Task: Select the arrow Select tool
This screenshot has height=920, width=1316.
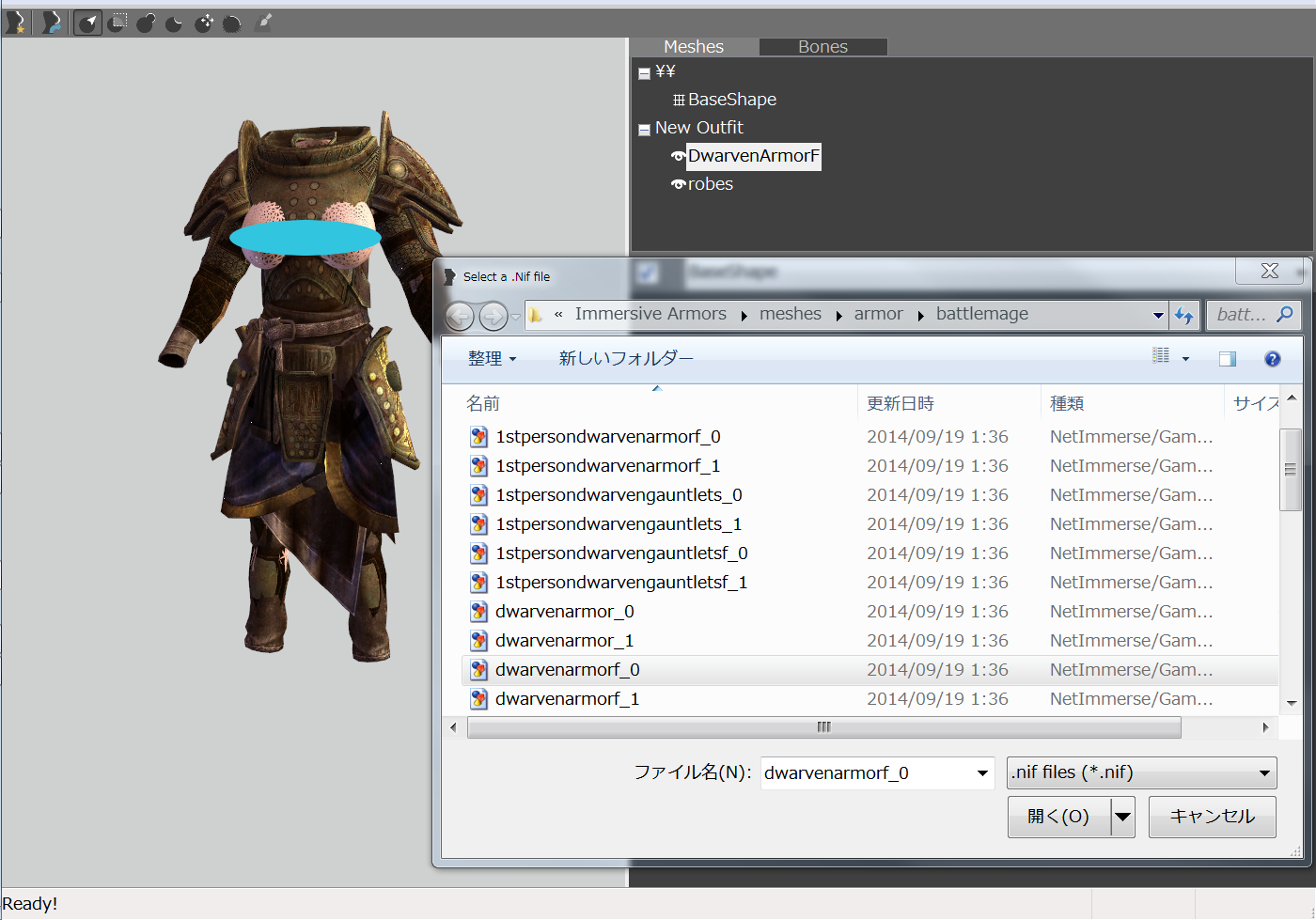Action: [x=87, y=23]
